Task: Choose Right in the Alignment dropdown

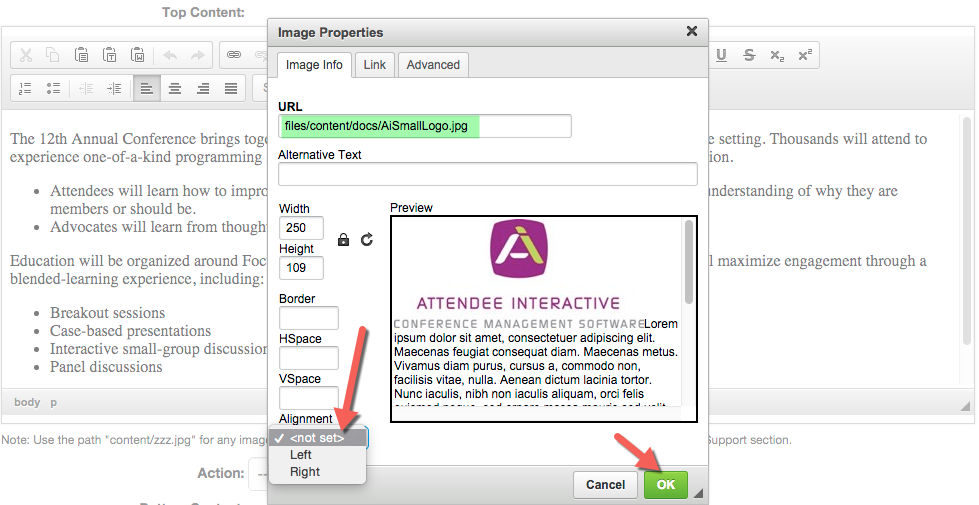Action: point(304,472)
